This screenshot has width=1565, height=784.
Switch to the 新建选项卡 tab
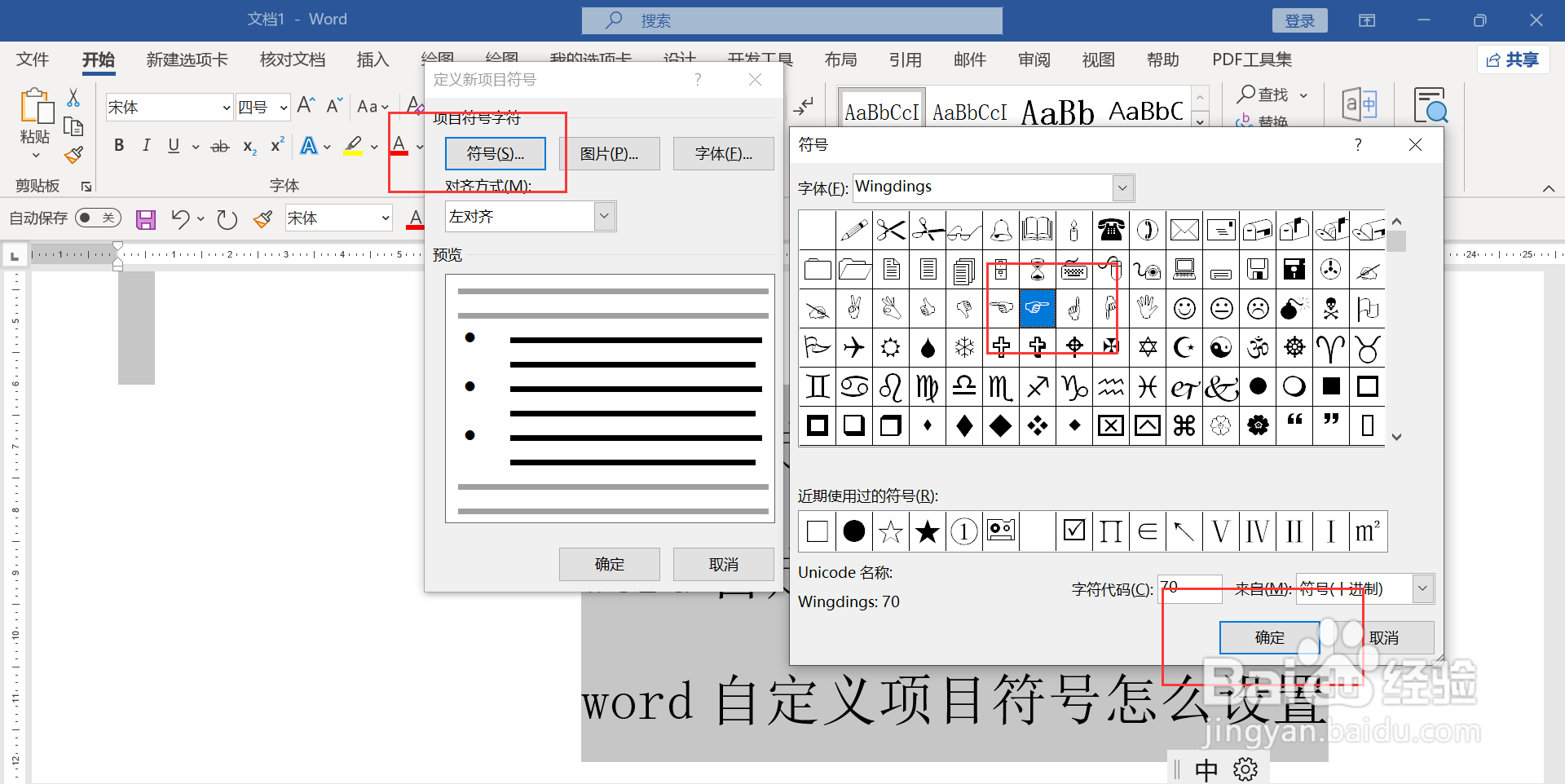coord(187,59)
